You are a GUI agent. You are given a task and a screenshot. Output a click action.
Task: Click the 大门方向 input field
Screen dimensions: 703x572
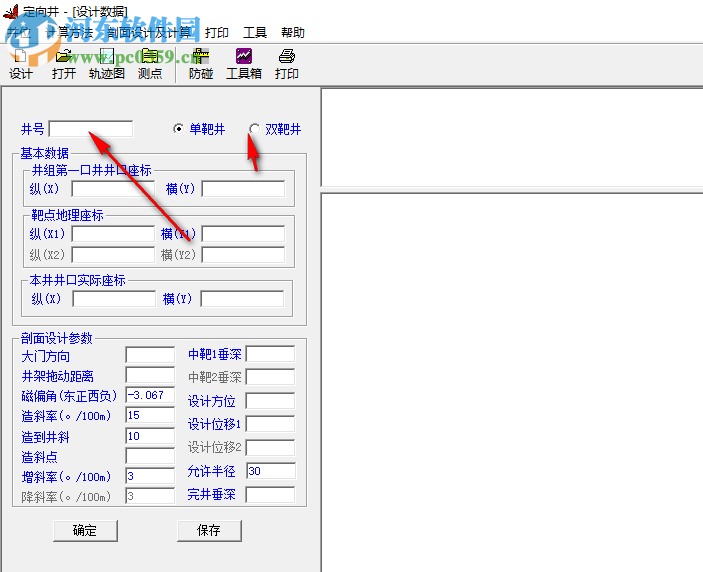[x=150, y=355]
